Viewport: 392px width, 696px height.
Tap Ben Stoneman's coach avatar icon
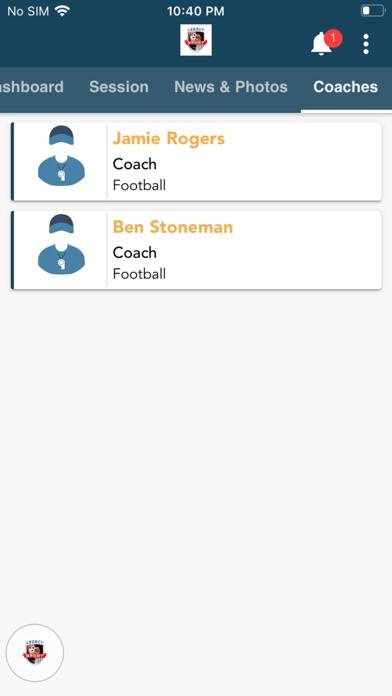[61, 244]
